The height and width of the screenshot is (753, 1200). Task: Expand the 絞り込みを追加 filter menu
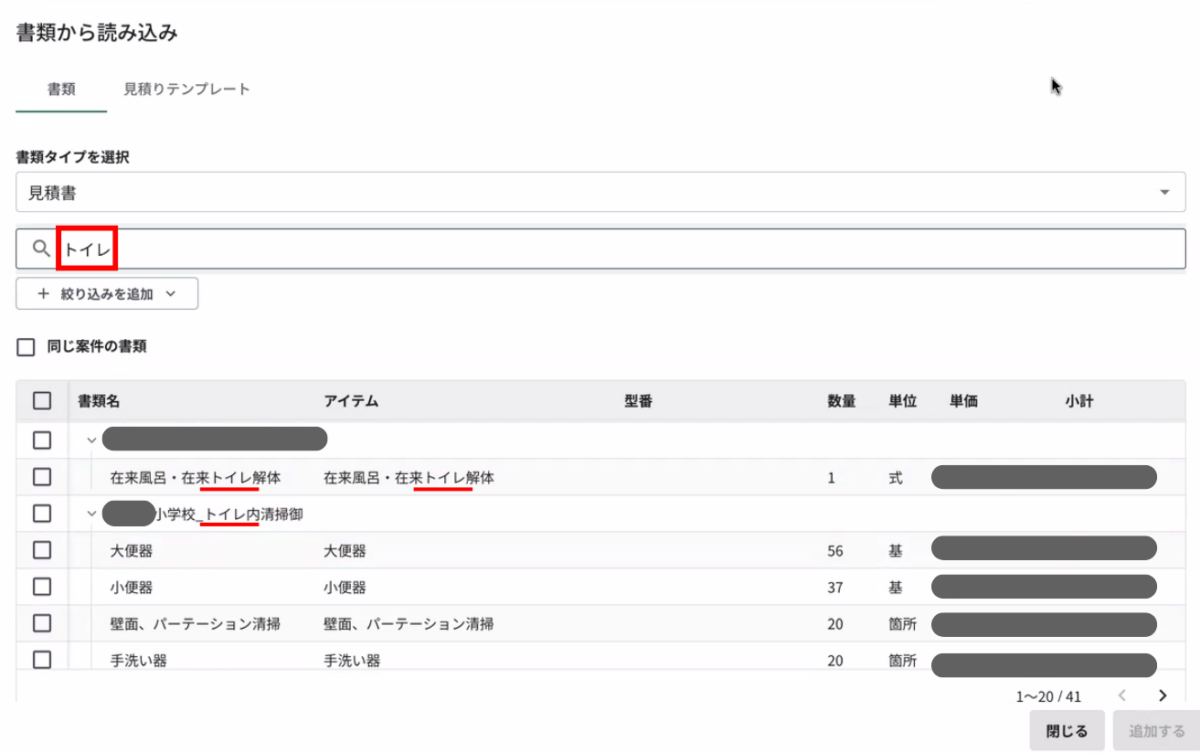[x=107, y=294]
